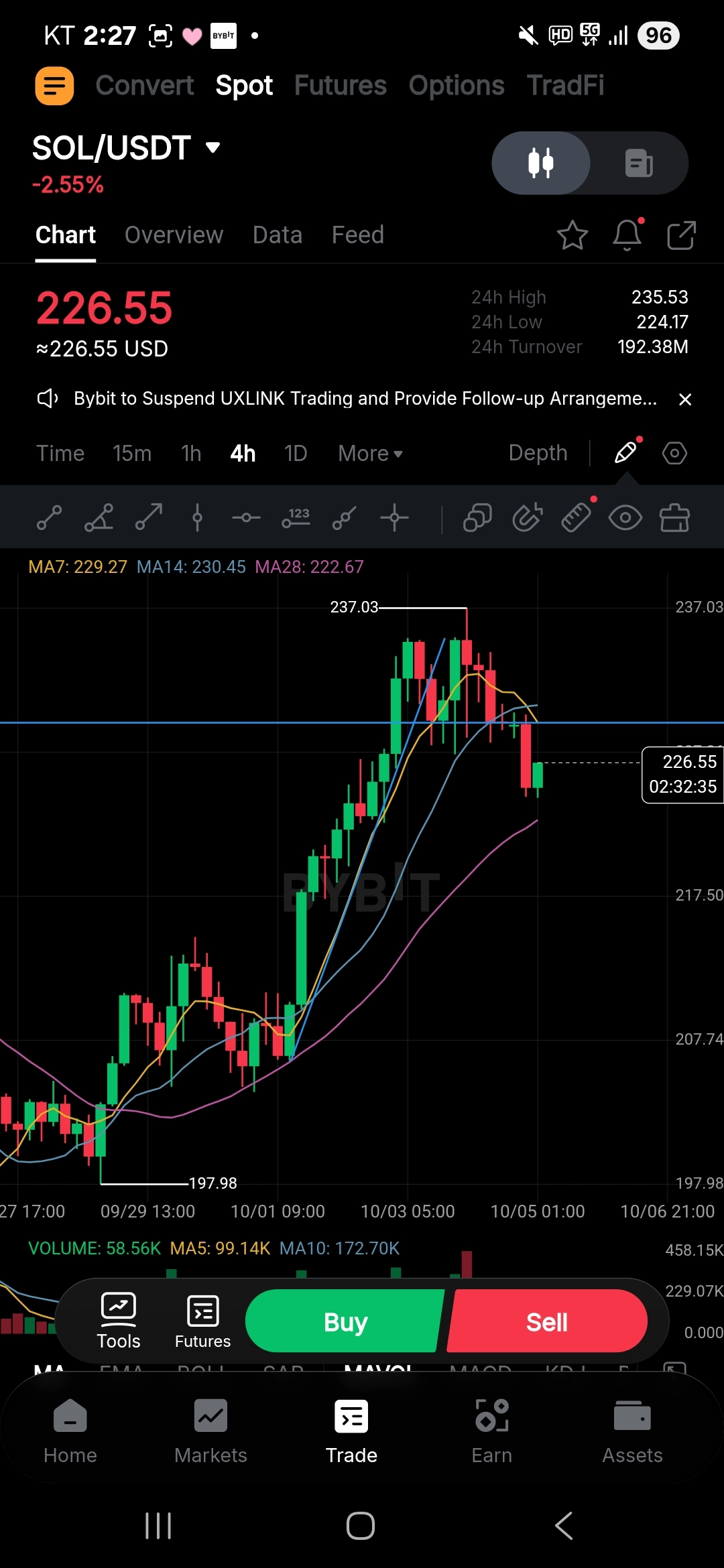This screenshot has width=724, height=1568.
Task: Go to the Options tab
Action: pos(457,86)
